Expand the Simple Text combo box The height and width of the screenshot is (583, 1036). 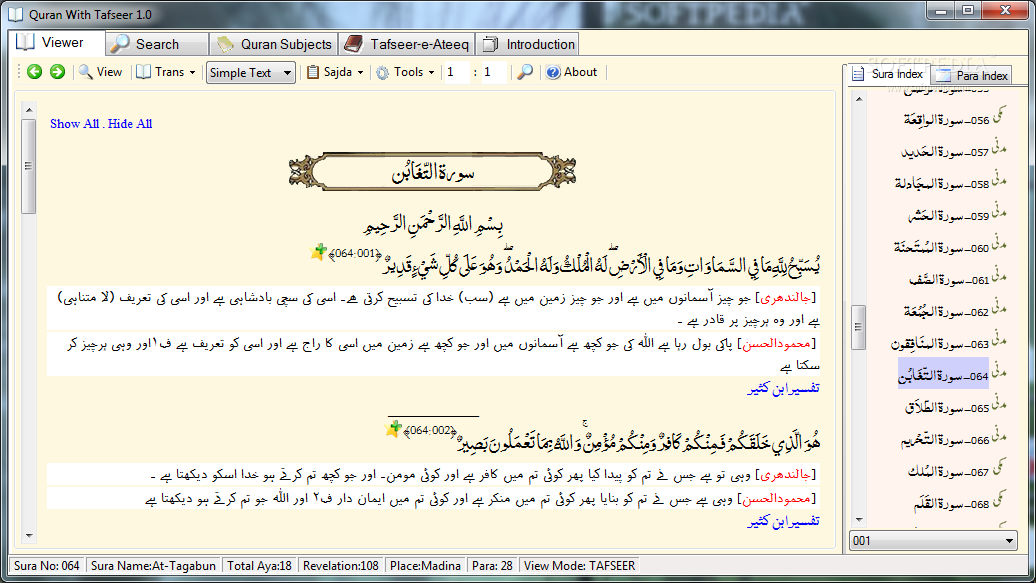click(250, 73)
